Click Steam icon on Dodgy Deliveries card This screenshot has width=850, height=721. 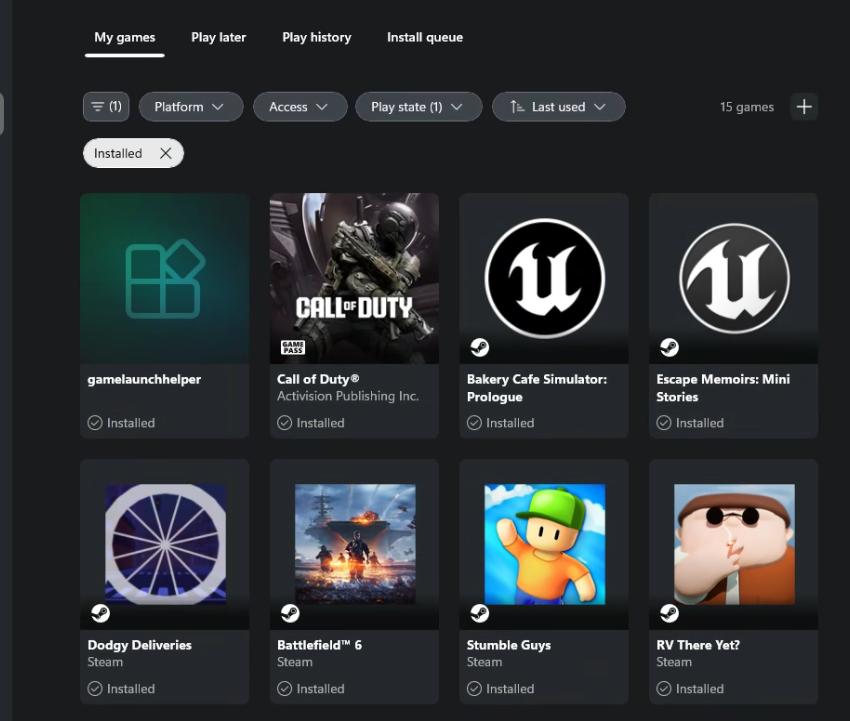[x=100, y=613]
